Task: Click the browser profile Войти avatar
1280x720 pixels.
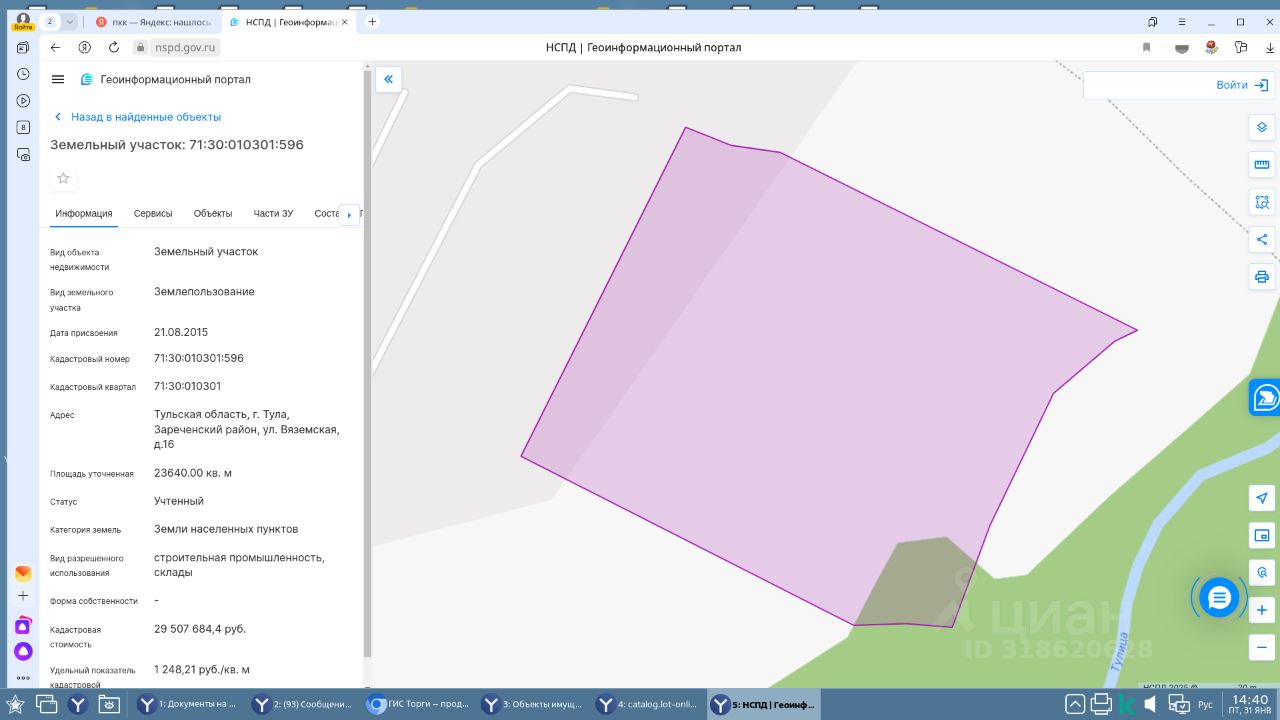Action: 23,21
